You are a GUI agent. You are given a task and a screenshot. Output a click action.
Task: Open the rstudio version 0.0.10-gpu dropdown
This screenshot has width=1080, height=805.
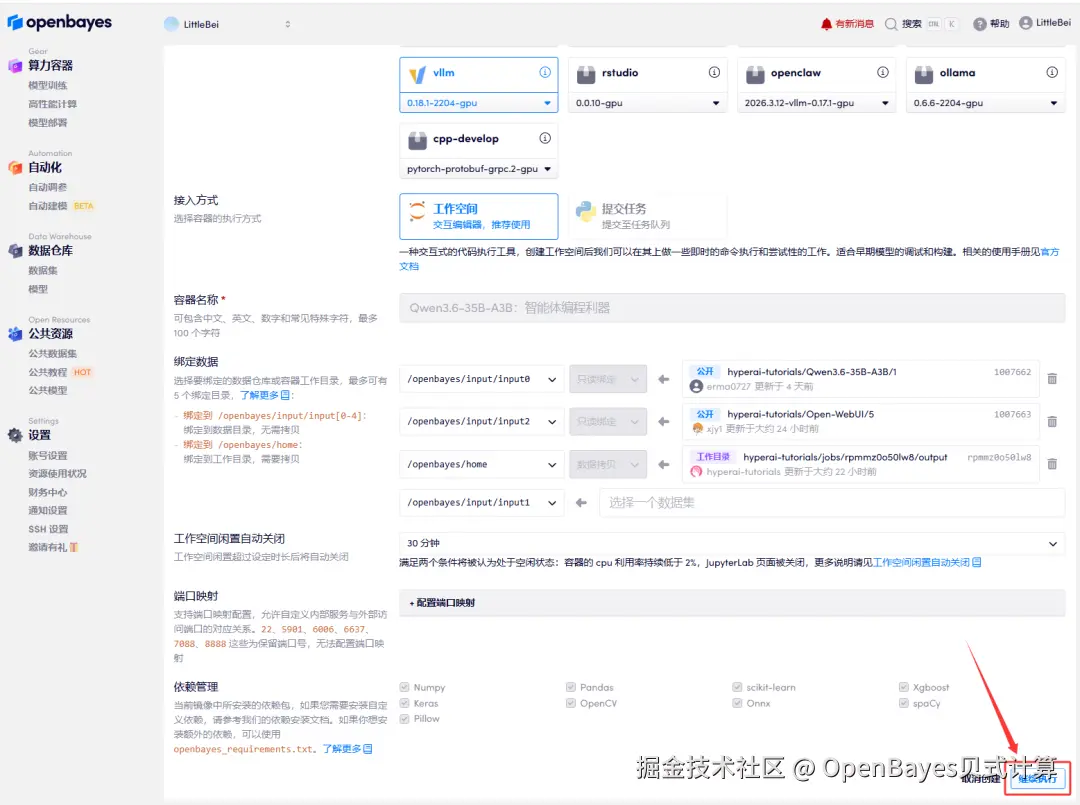tap(647, 103)
